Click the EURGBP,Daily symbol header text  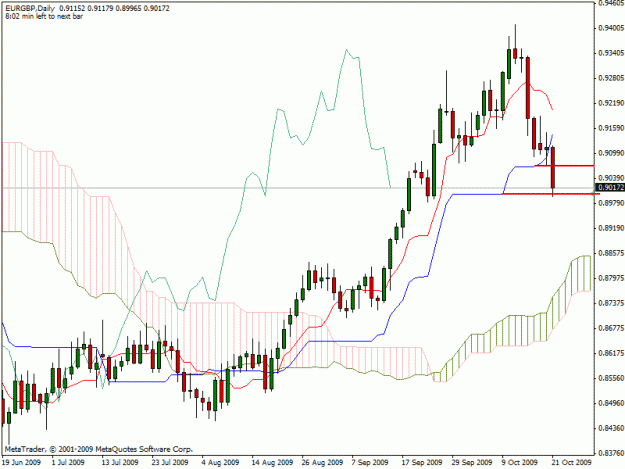pos(30,8)
